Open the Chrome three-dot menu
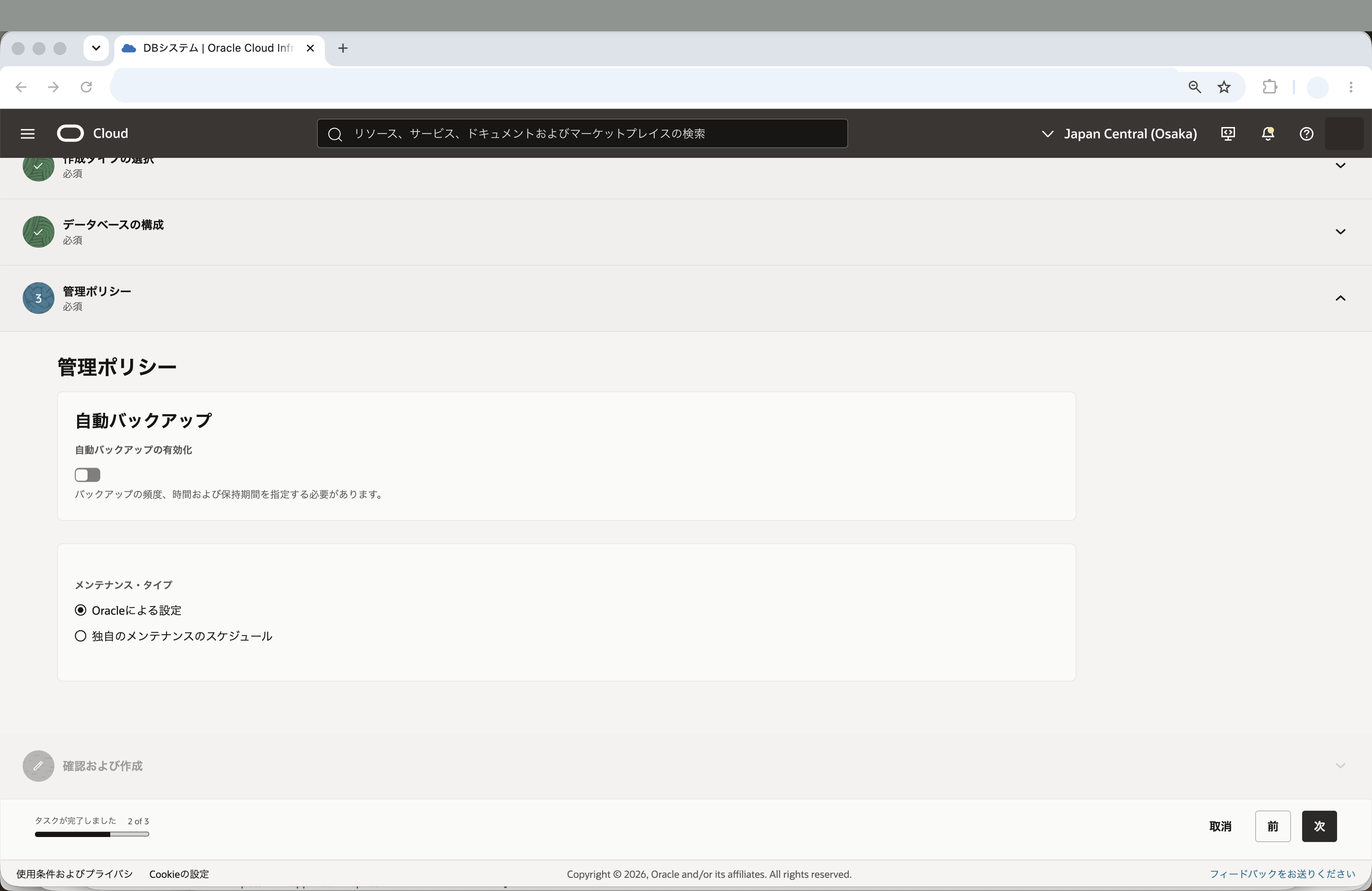The width and height of the screenshot is (1372, 891). tap(1351, 87)
